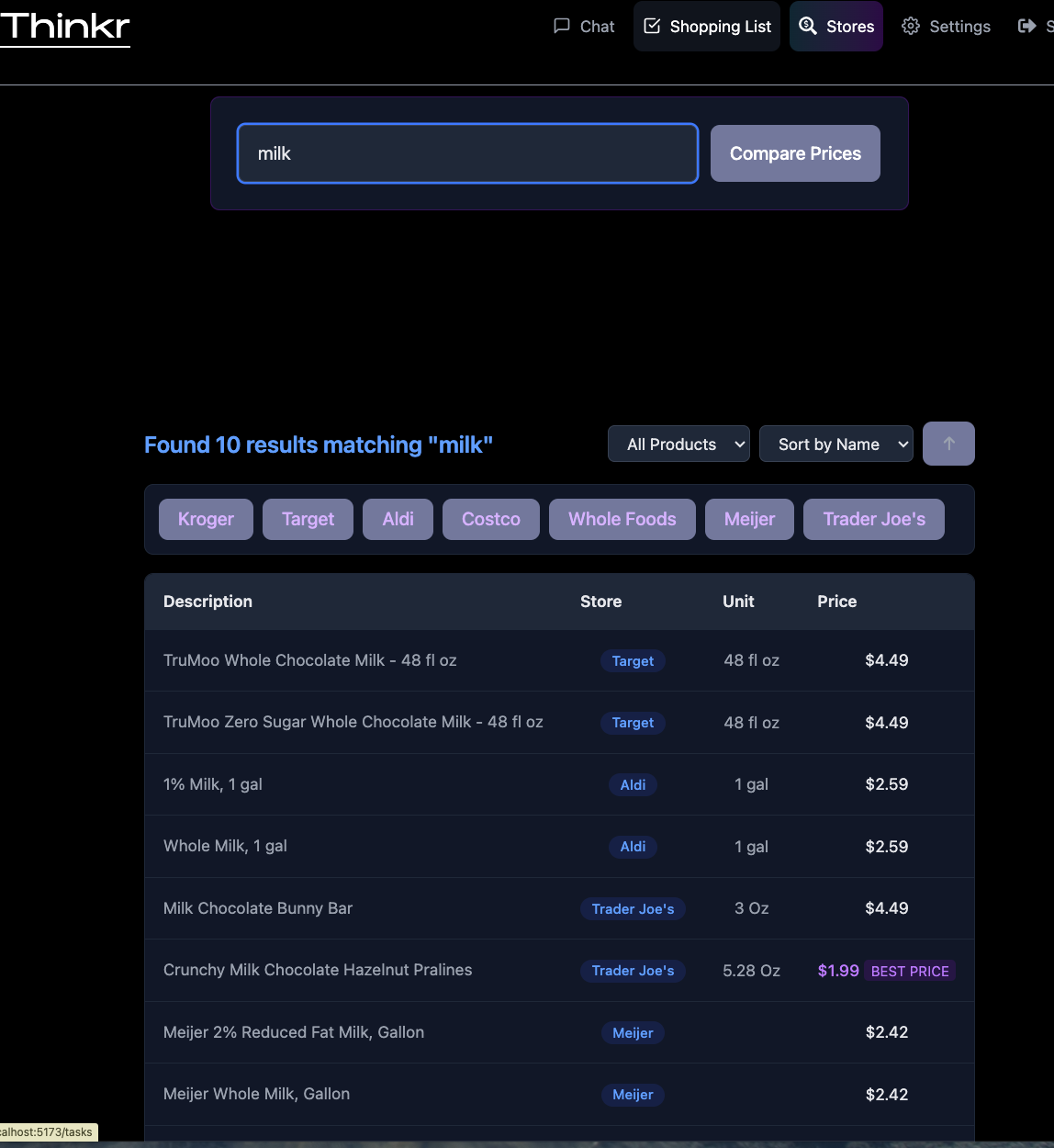Click the Price column header
The height and width of the screenshot is (1148, 1054).
click(x=836, y=602)
